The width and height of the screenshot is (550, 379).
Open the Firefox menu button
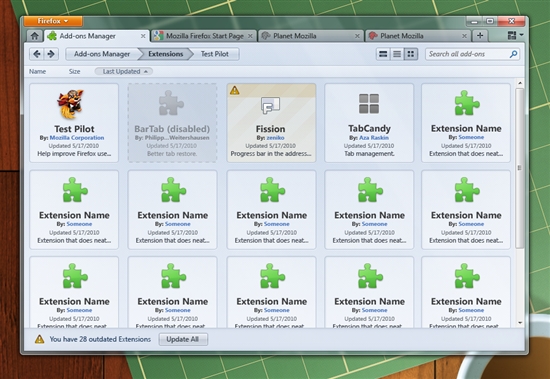tap(53, 21)
